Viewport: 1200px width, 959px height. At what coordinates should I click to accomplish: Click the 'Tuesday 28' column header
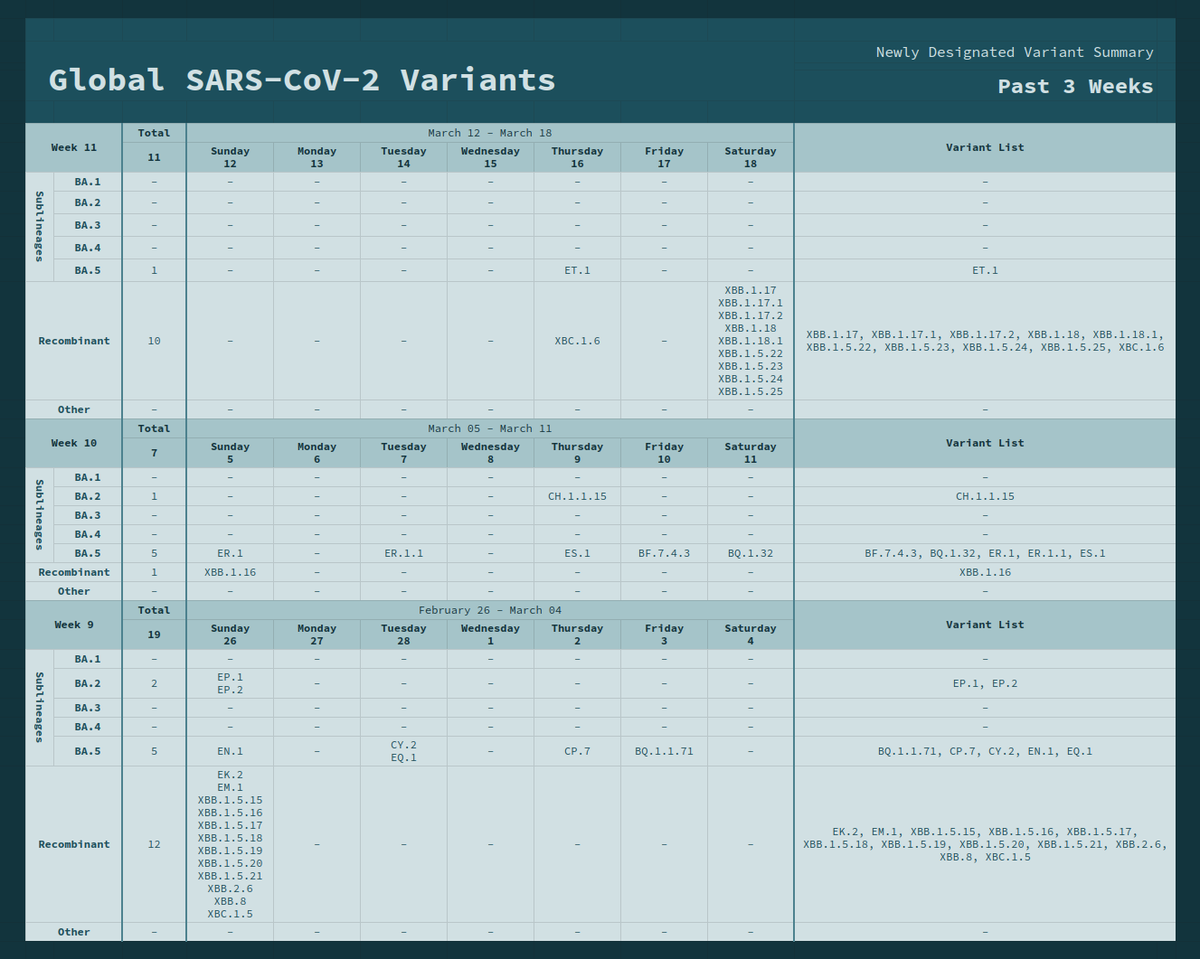(x=404, y=635)
